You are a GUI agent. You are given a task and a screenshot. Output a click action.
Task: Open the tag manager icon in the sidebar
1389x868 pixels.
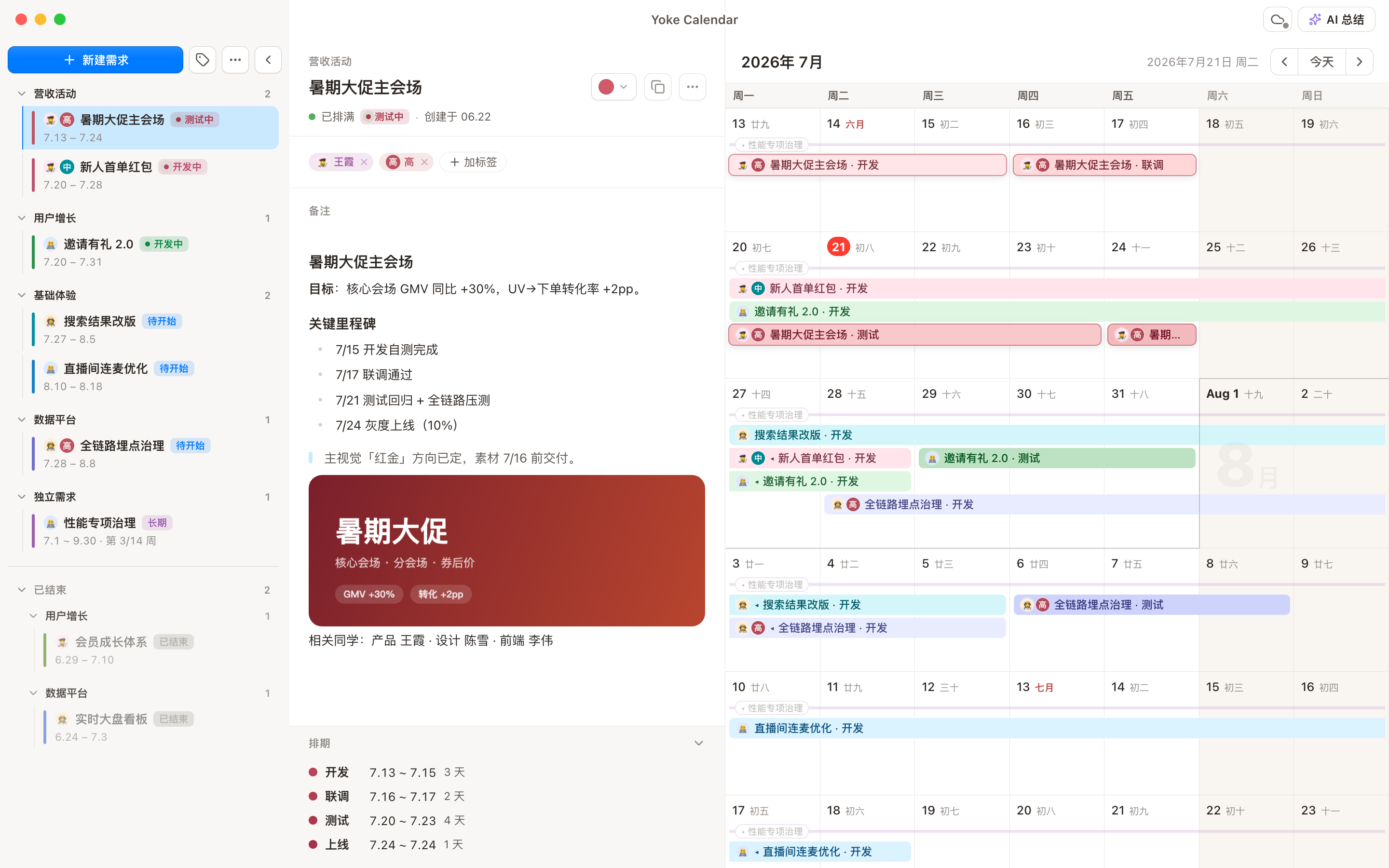(x=202, y=60)
